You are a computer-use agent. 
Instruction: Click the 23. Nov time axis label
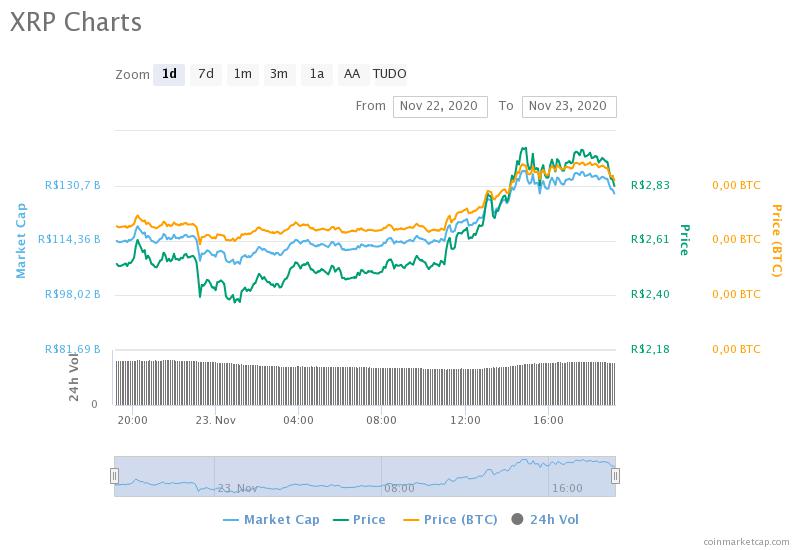215,420
